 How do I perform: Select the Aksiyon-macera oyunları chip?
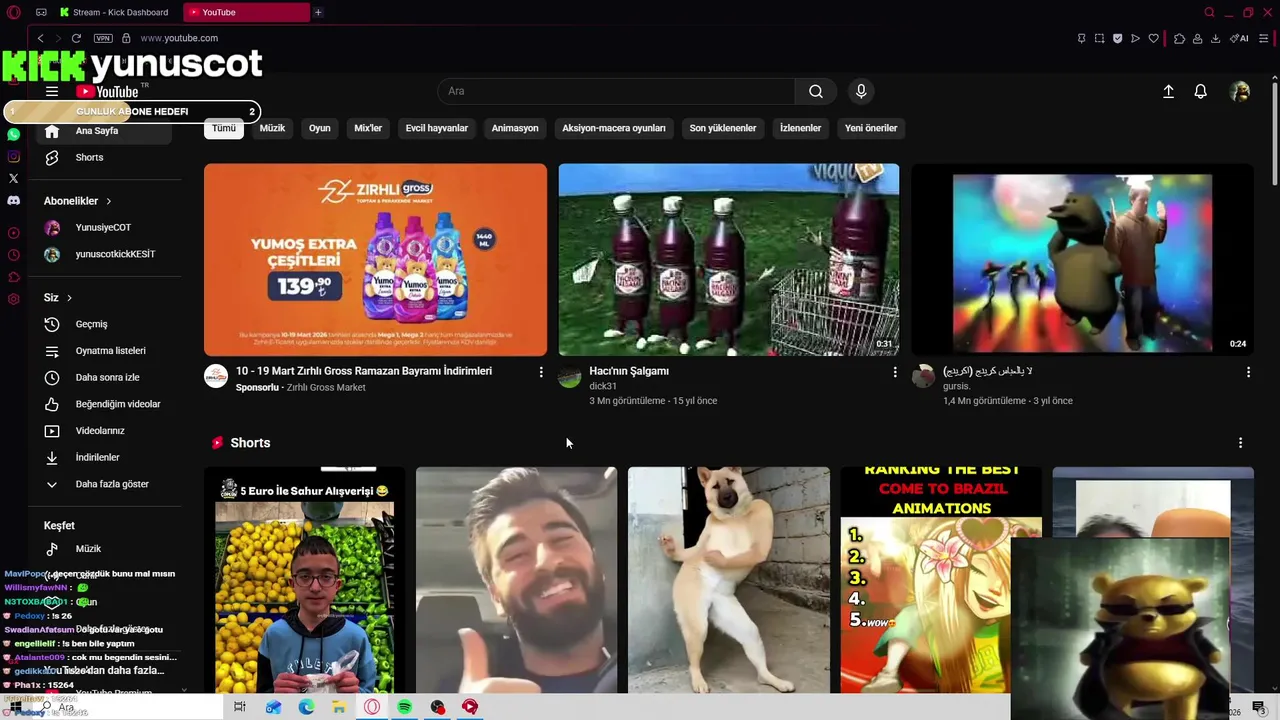pos(614,128)
